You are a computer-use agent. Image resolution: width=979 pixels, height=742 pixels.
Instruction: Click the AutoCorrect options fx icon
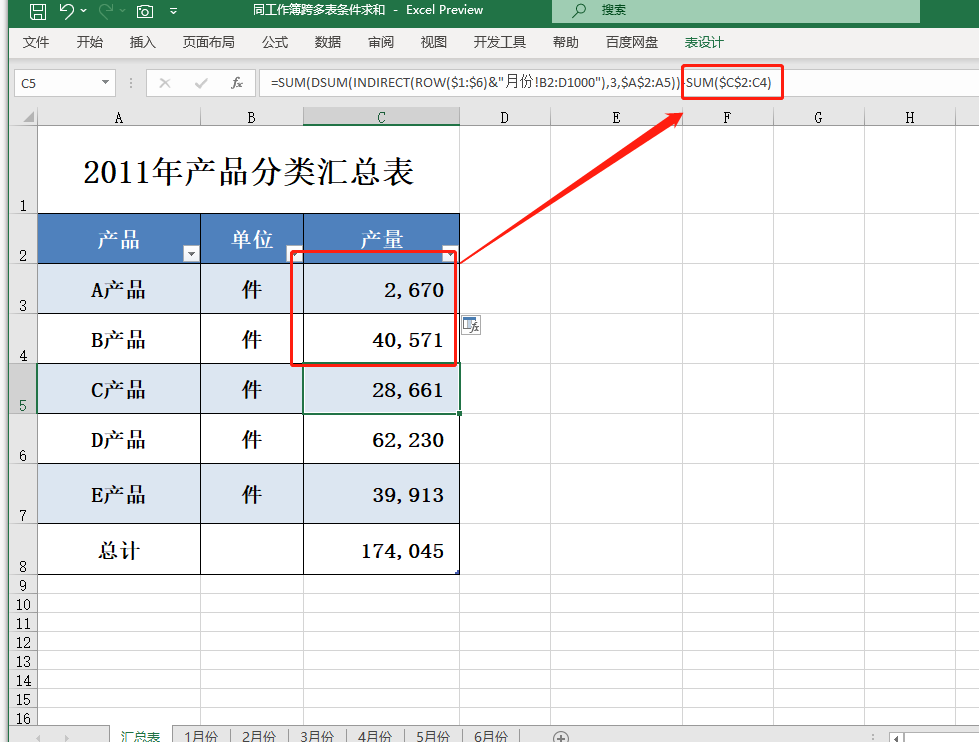pos(471,325)
